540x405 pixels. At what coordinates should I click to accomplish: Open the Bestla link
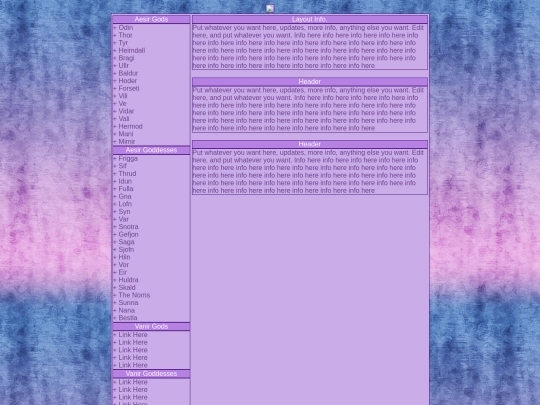pos(128,318)
